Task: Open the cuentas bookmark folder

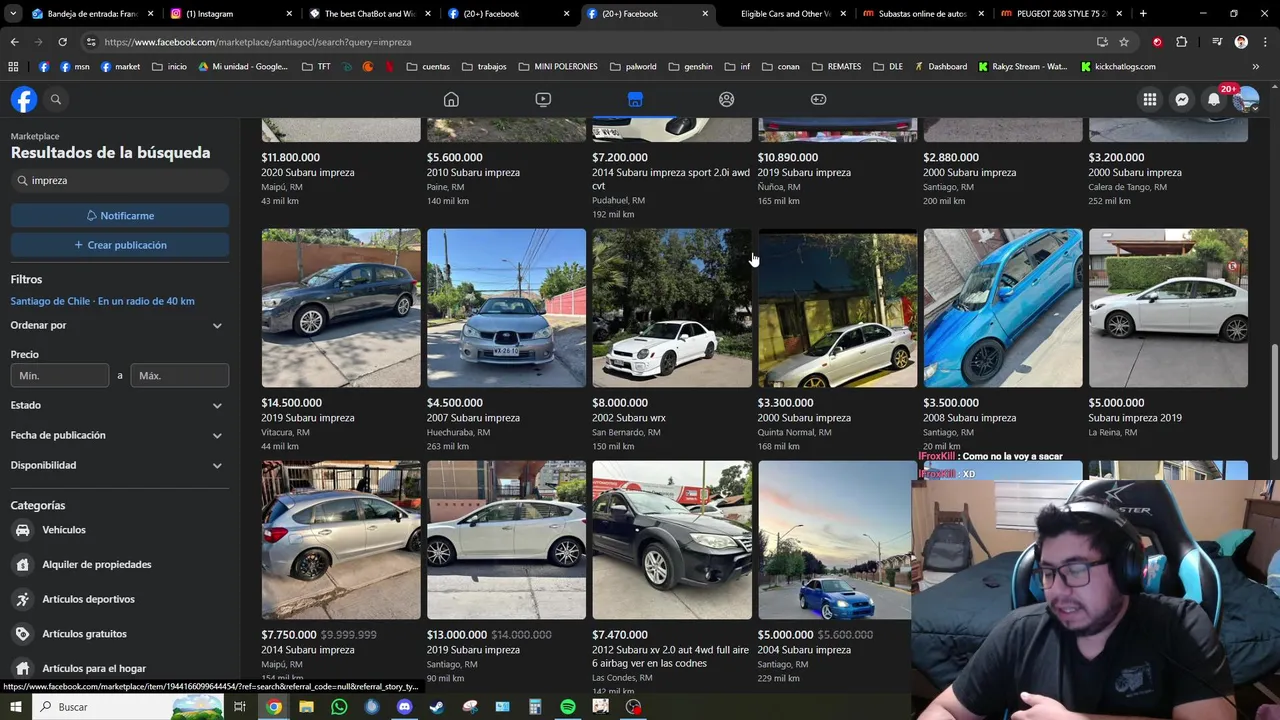Action: pyautogui.click(x=428, y=67)
